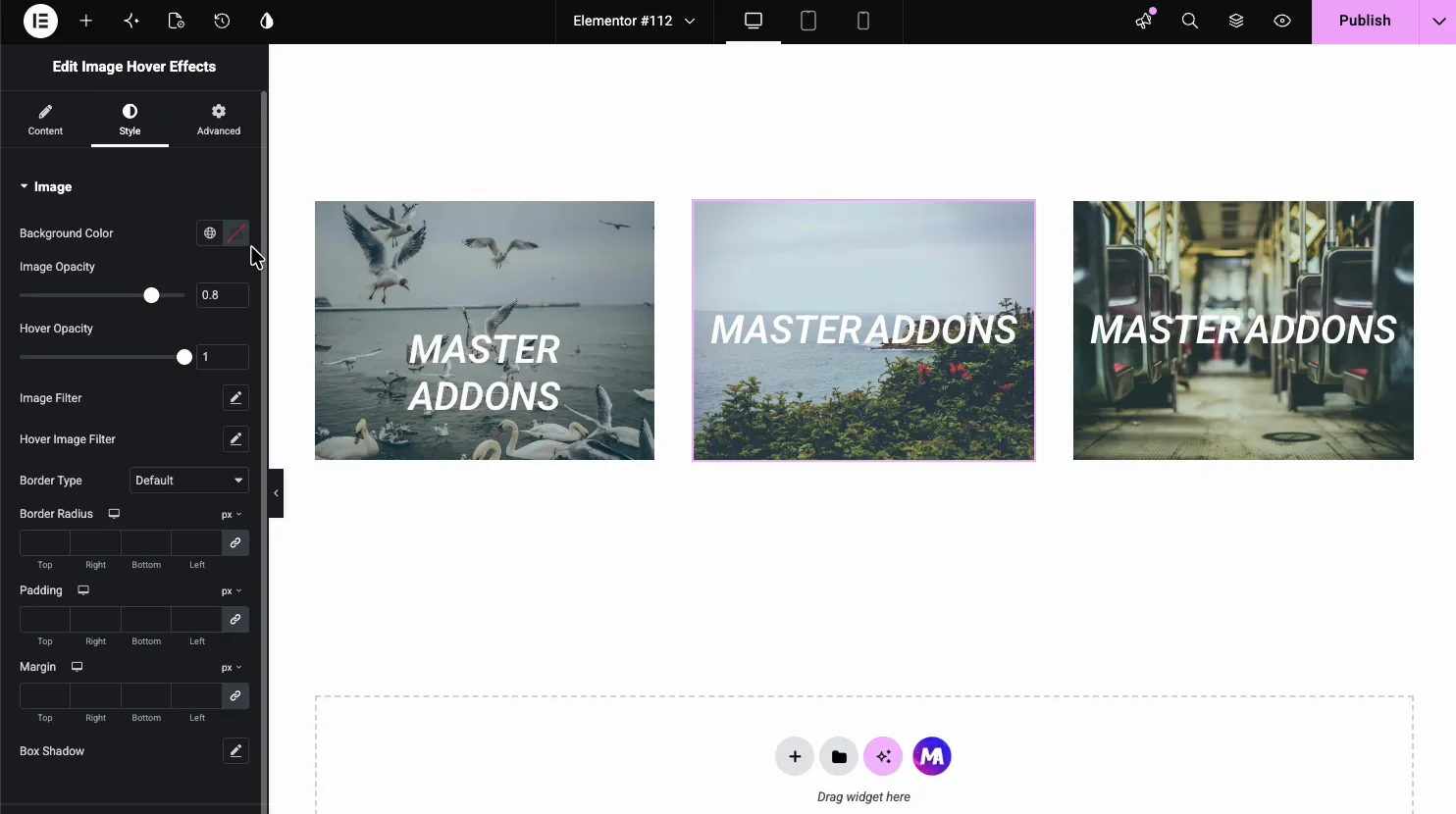
Task: Click Border Radius Bottom input field
Action: click(x=146, y=543)
